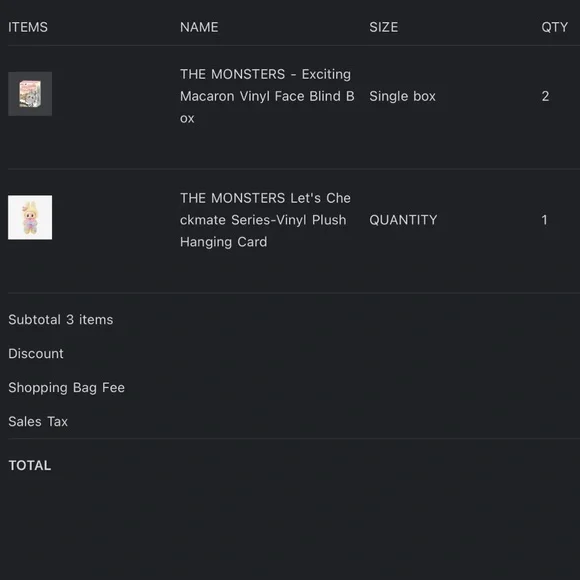Select the ITEMS column header
The height and width of the screenshot is (580, 580).
click(x=28, y=27)
